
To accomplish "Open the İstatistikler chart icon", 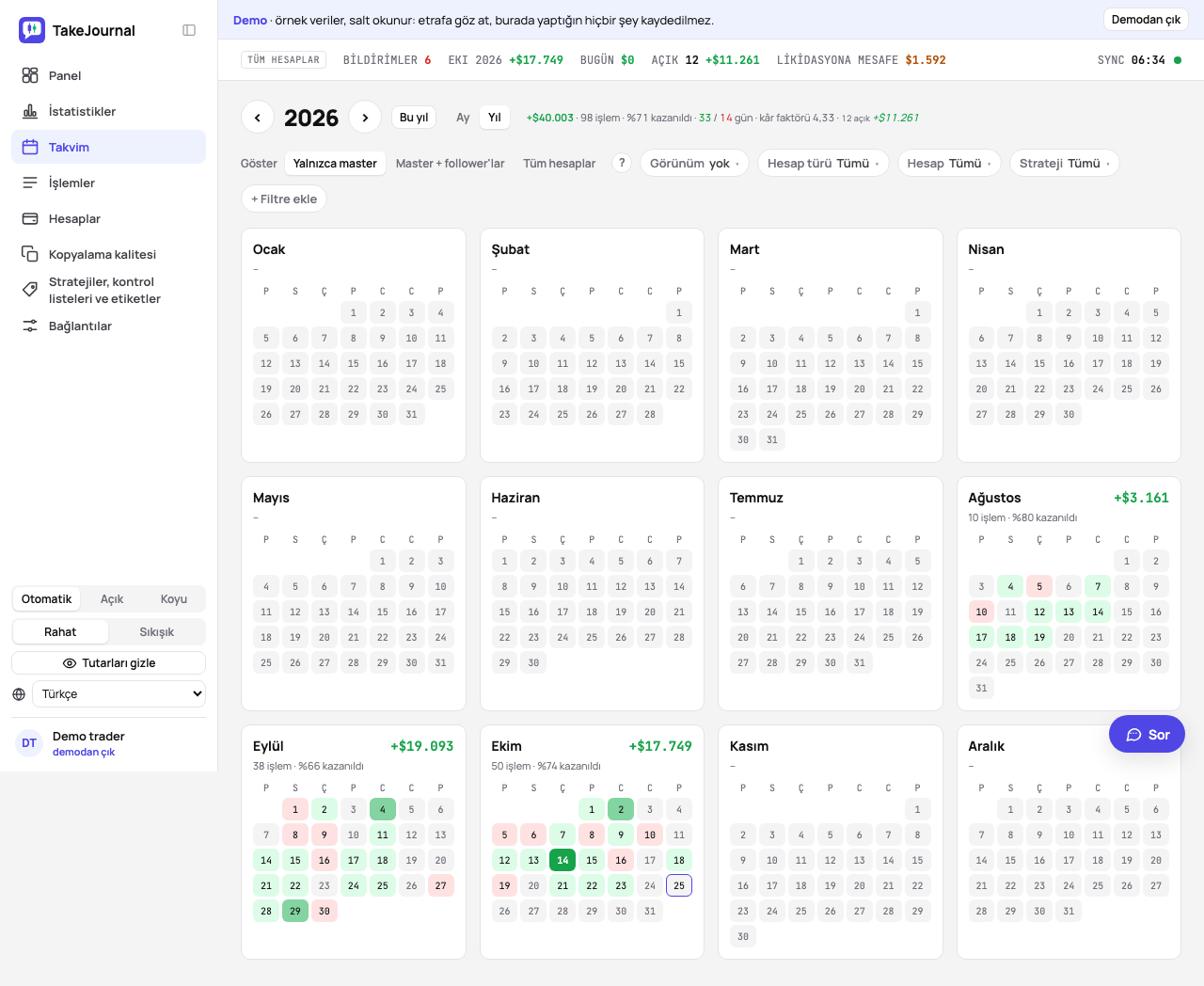I will [x=30, y=111].
